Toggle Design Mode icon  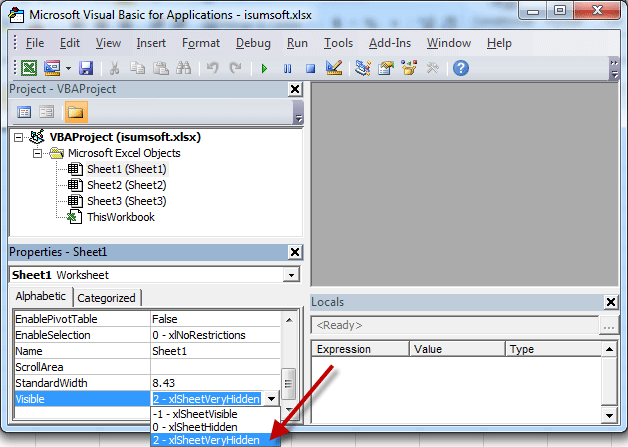coord(334,68)
